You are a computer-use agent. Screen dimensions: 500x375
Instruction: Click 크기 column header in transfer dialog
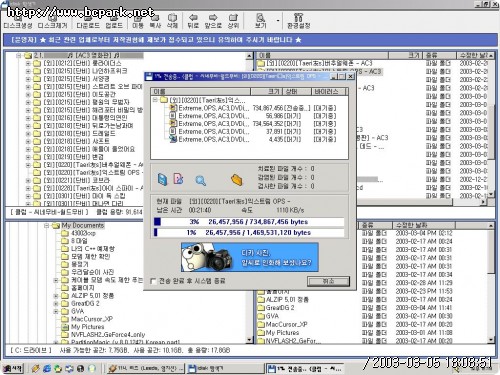[266, 91]
